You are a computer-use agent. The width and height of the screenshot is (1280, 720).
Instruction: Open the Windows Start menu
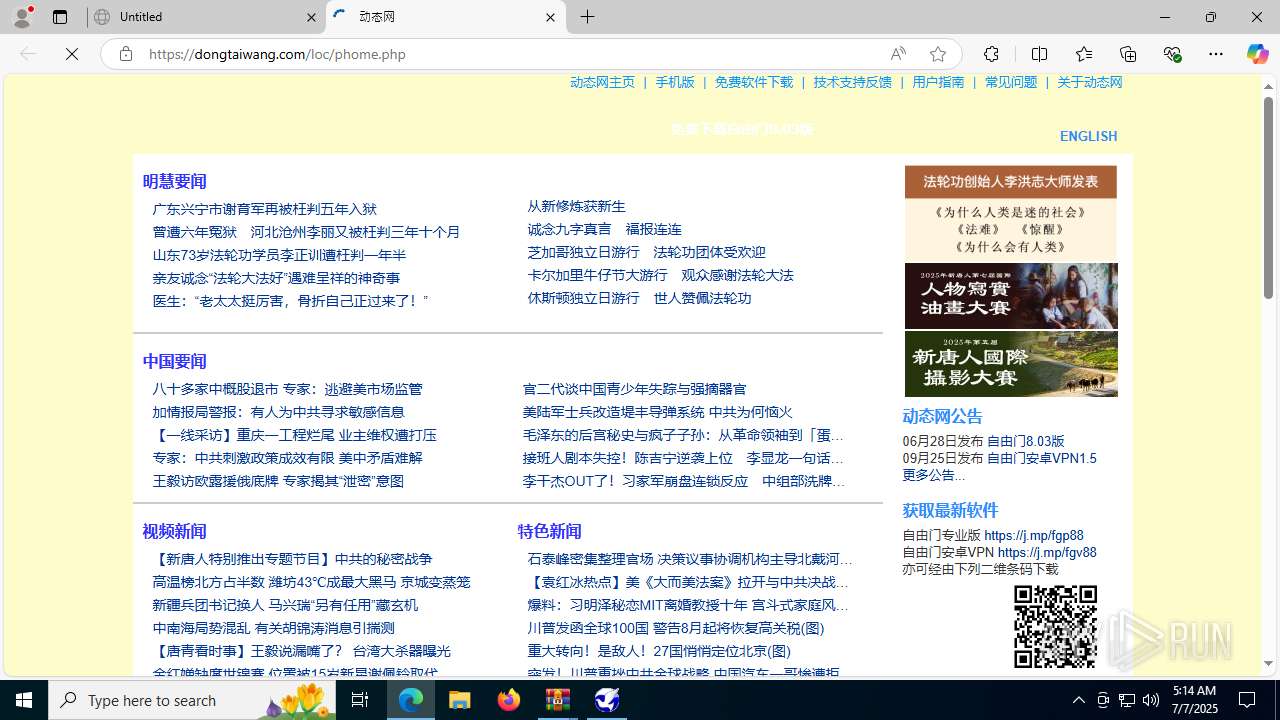(24, 700)
